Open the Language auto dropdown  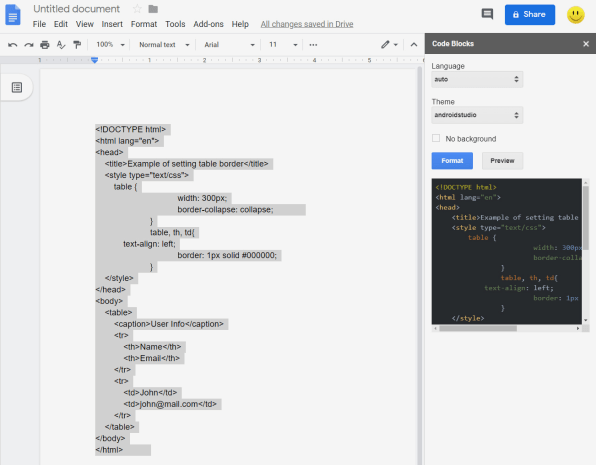click(477, 79)
